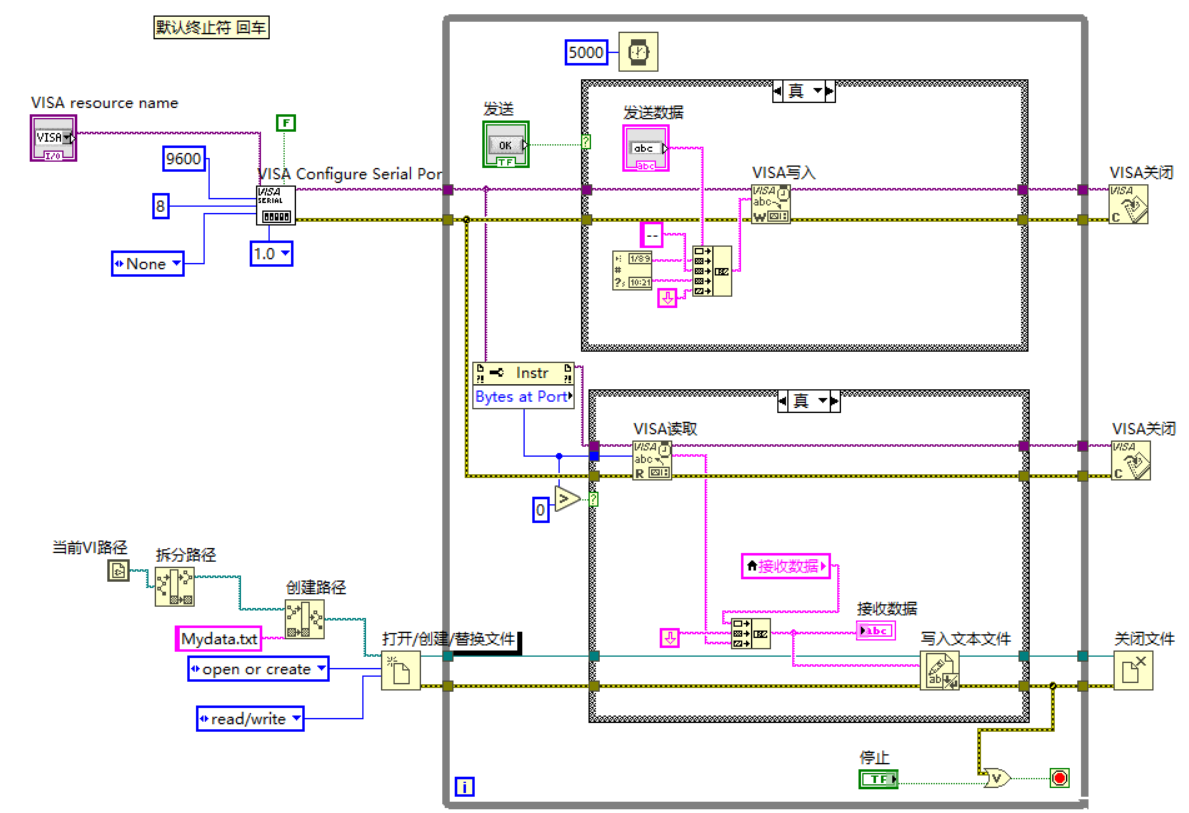This screenshot has height=813, width=1189.
Task: Click the upper carriage return constant
Action: point(667,298)
